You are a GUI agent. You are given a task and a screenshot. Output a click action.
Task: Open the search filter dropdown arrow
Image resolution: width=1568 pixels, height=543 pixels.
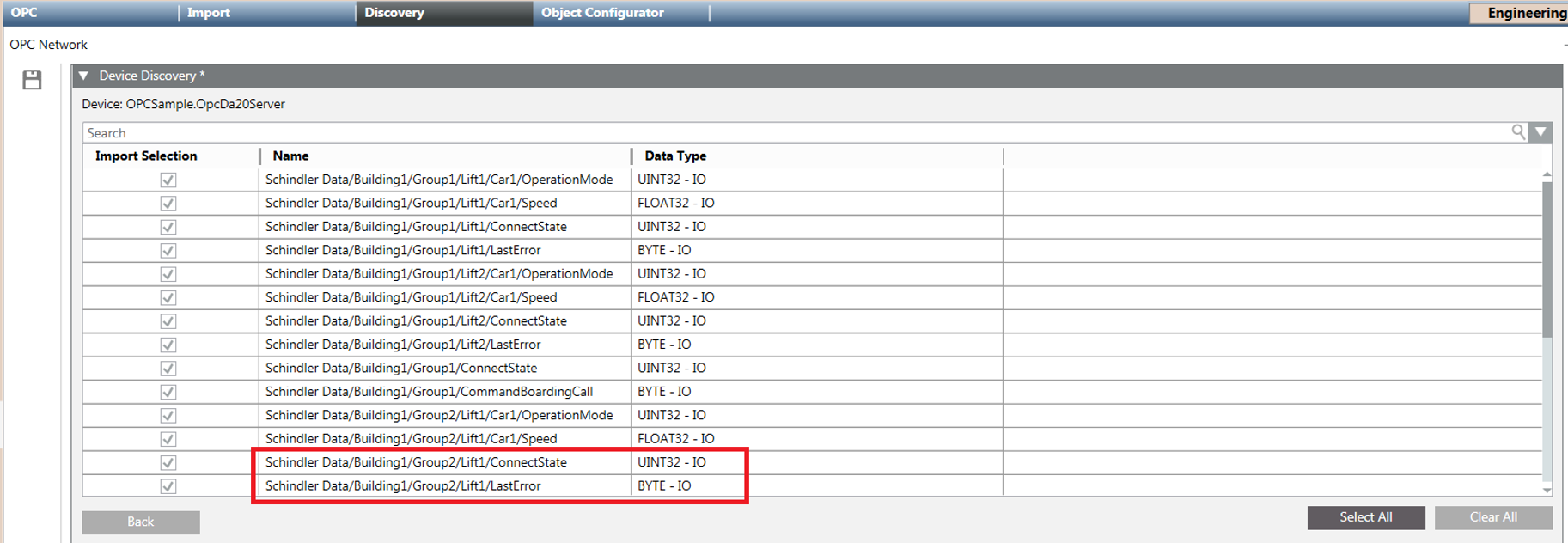tap(1541, 132)
